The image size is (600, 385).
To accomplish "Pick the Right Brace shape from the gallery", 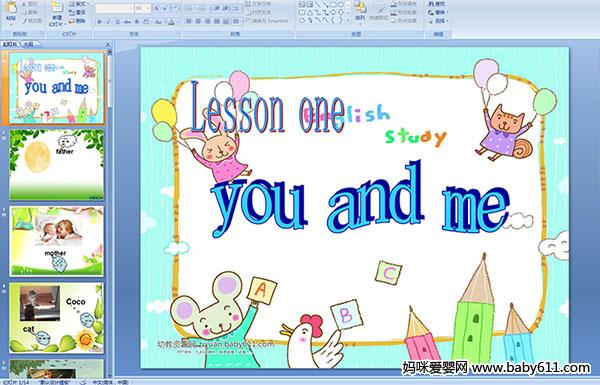I will tap(340, 20).
